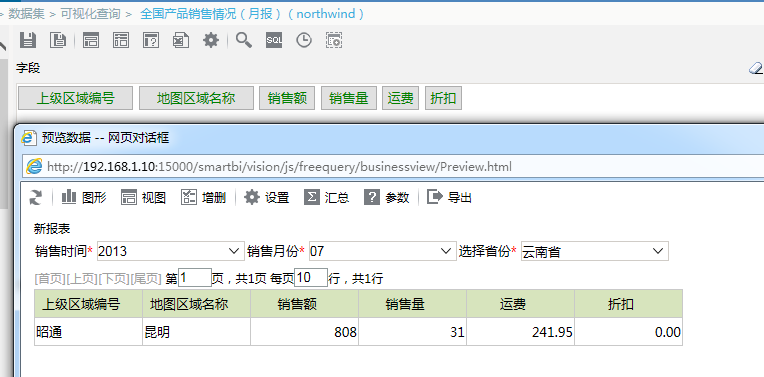Click the 31 sales quantity cell

[x=413, y=332]
